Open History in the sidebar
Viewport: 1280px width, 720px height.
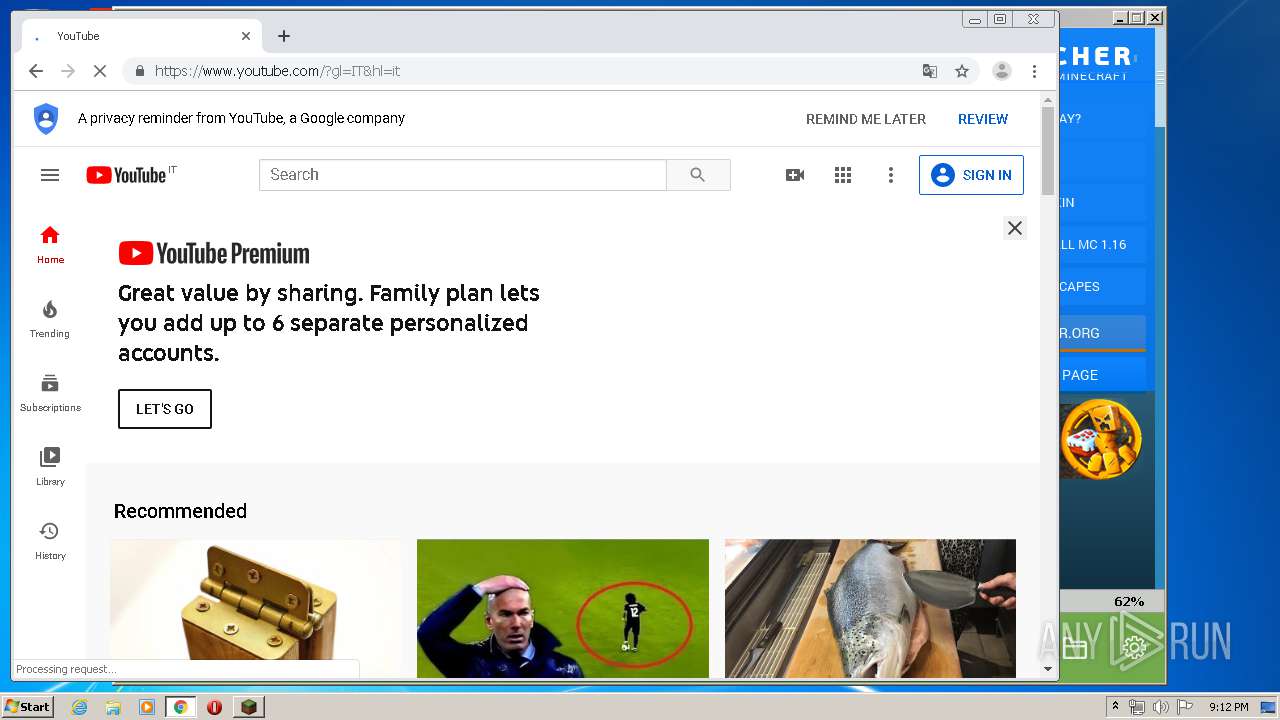[x=50, y=541]
